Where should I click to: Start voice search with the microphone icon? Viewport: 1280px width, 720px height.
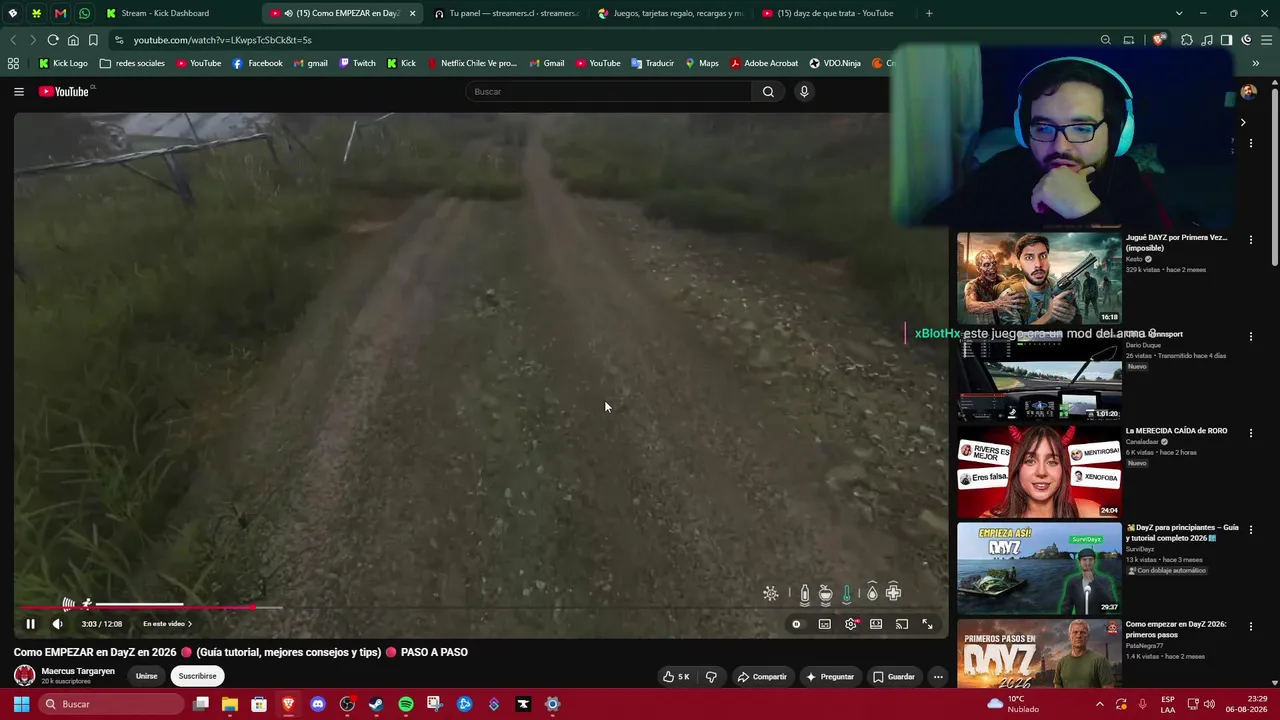[x=804, y=92]
